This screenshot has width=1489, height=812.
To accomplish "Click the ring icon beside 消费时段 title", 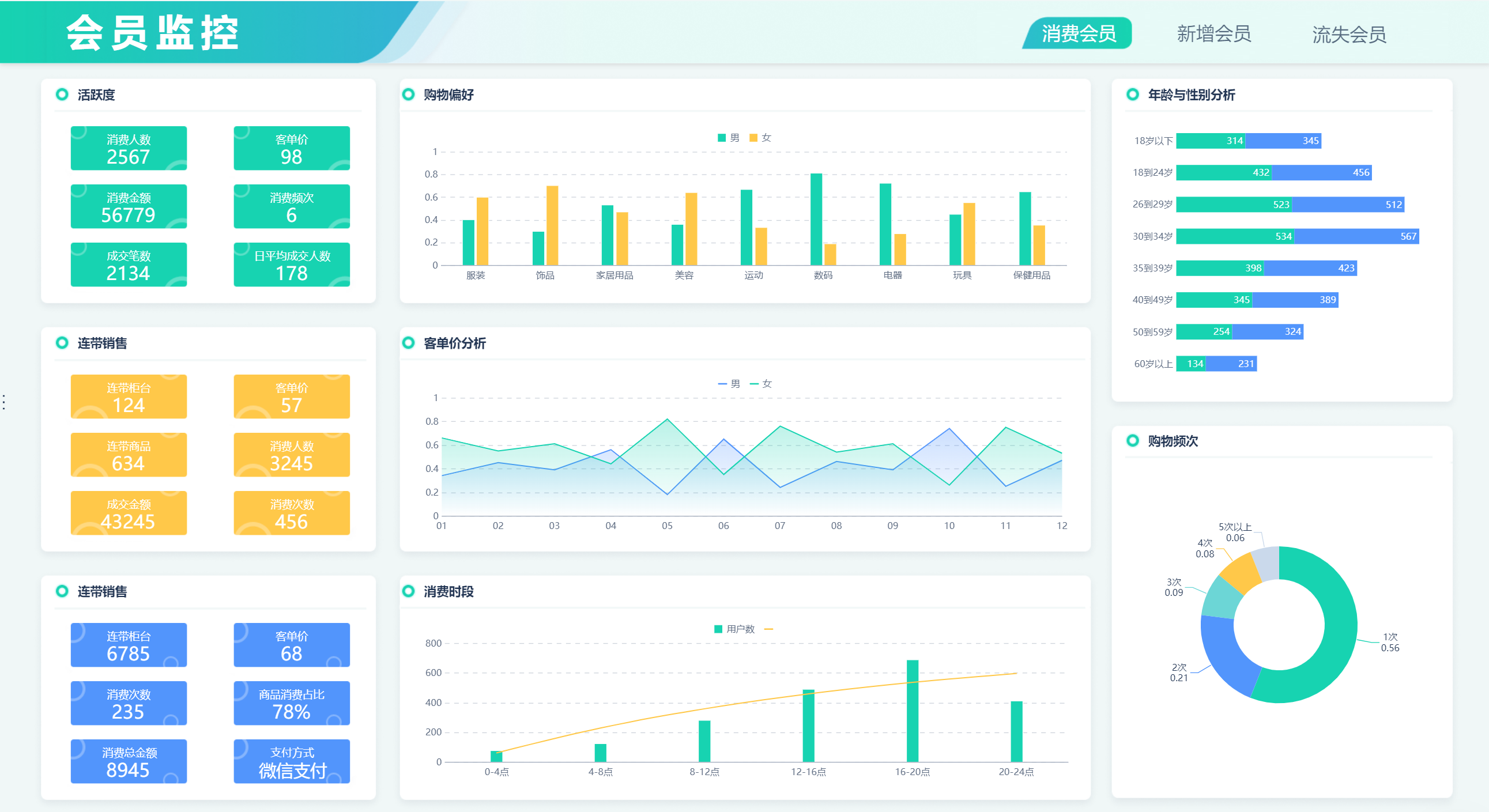I will click(408, 591).
